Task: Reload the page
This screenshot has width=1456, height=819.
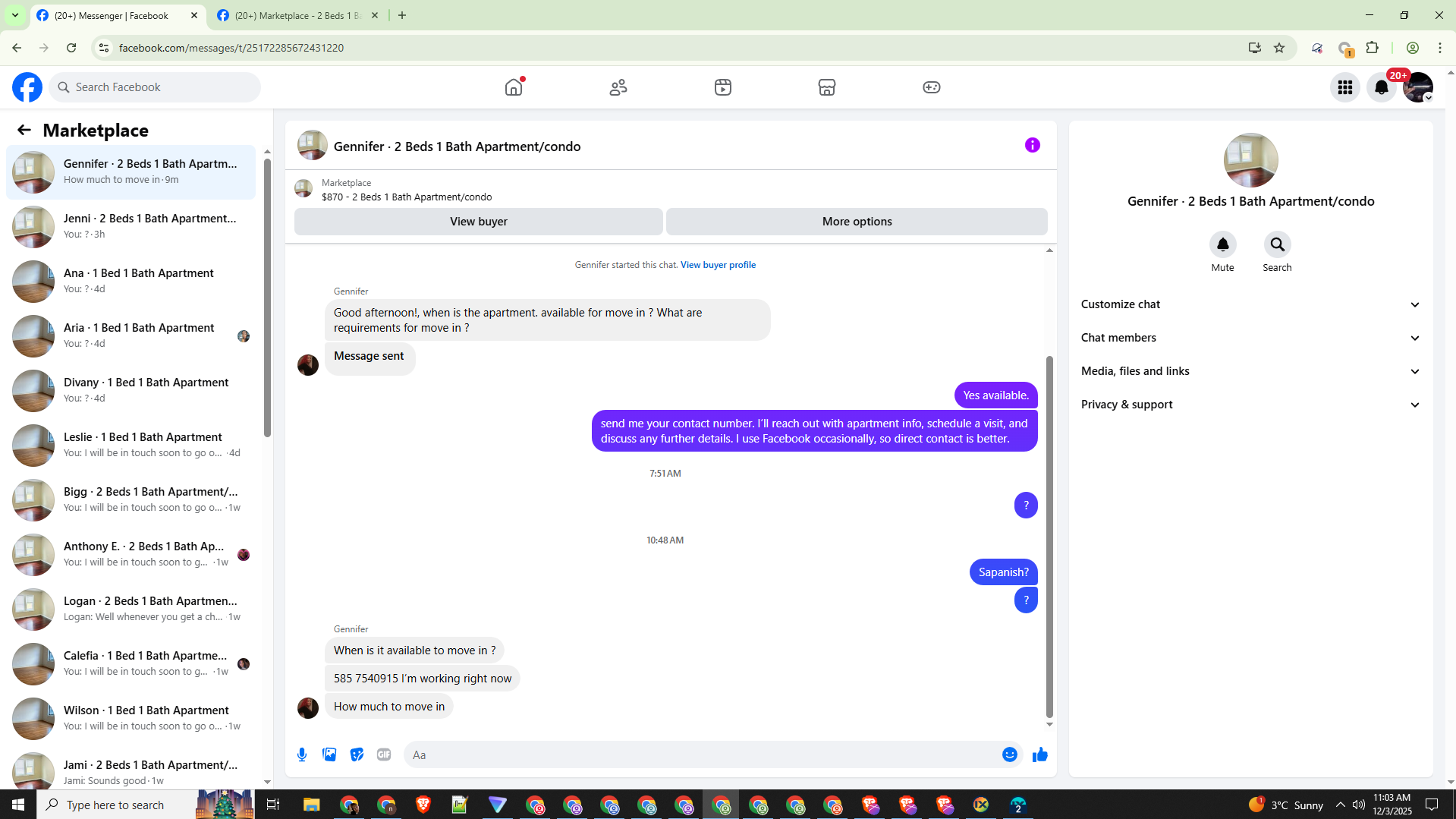Action: tap(71, 48)
